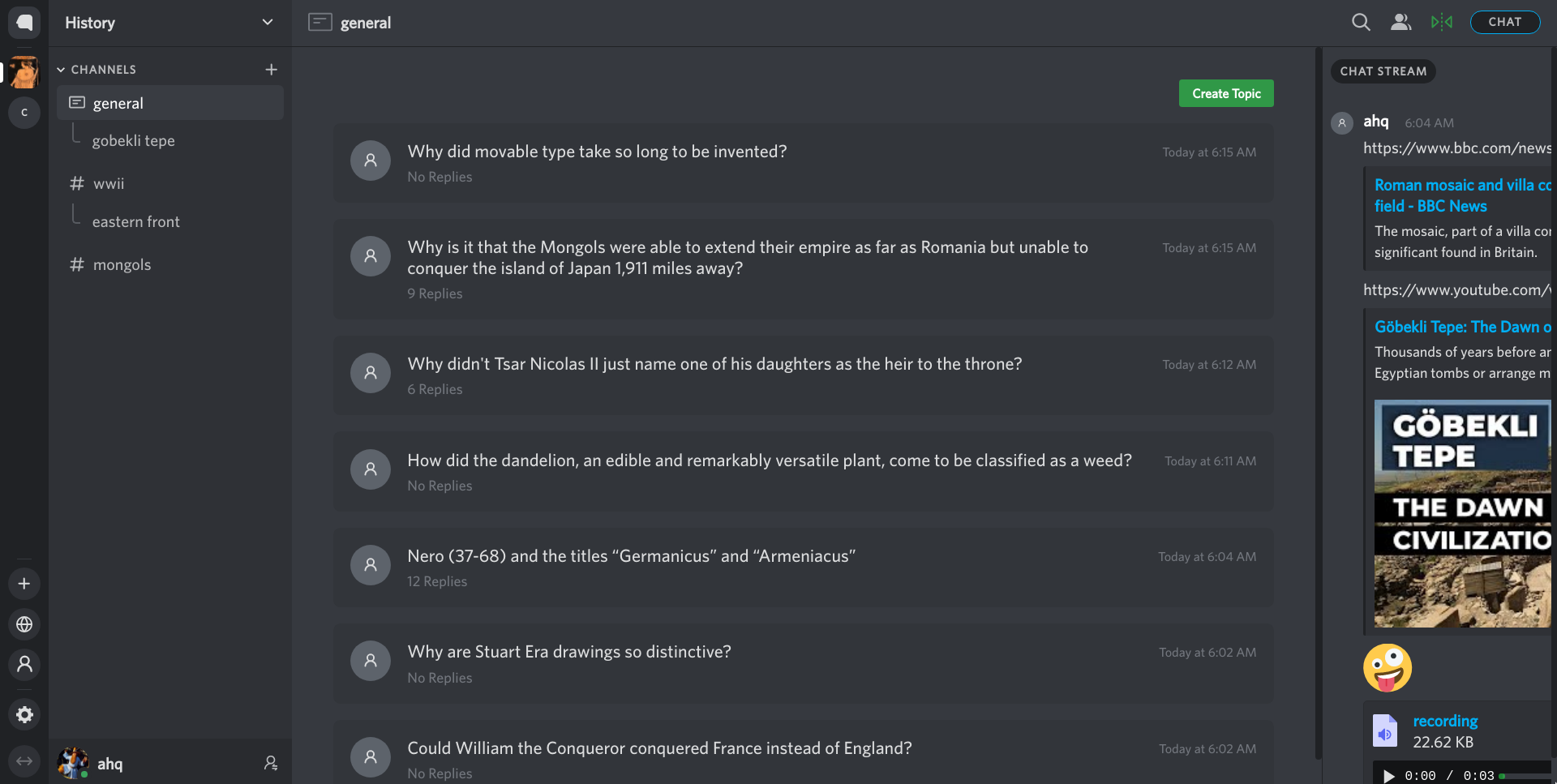Open the members list icon
Image resolution: width=1557 pixels, height=784 pixels.
(x=1400, y=23)
